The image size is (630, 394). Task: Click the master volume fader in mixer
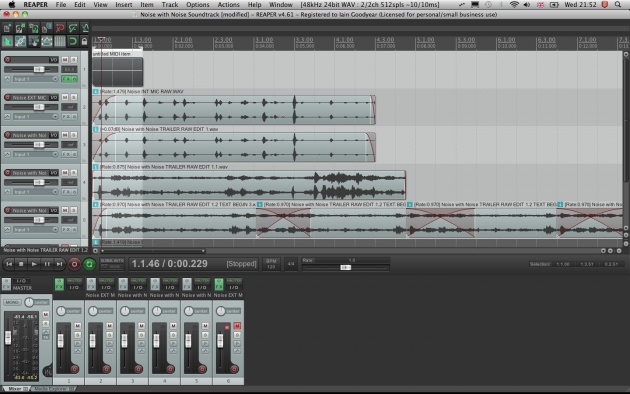(8, 337)
